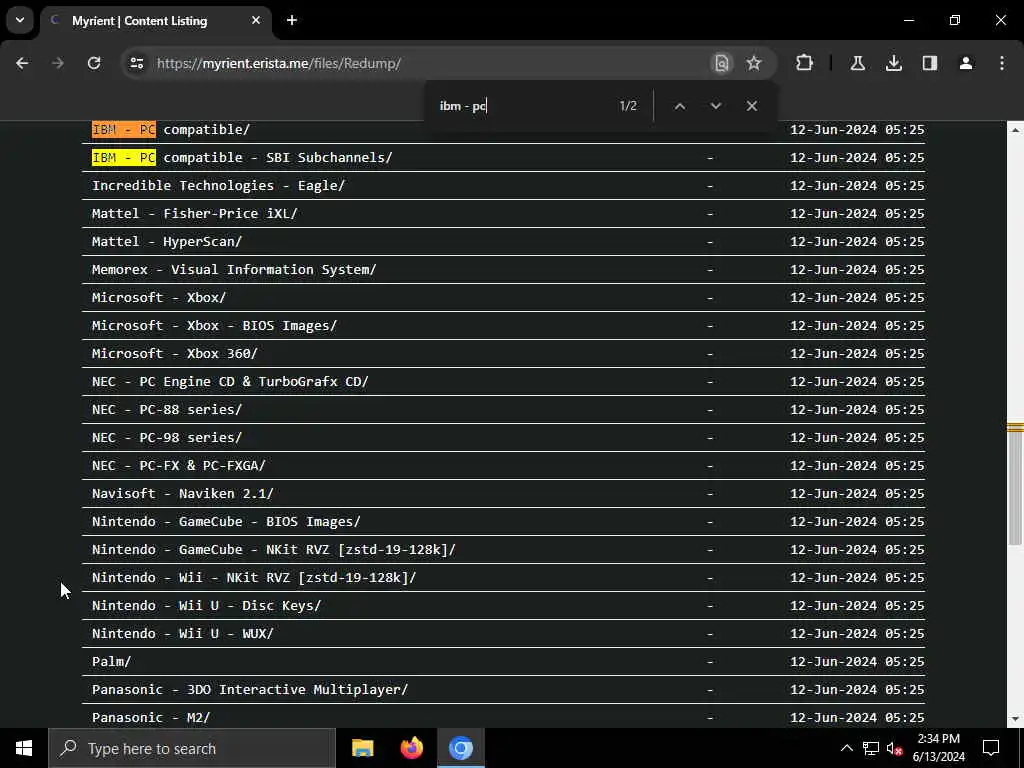Open Nintendo - GameCube - NKit RVZ folder
This screenshot has width=1024, height=768.
click(x=274, y=550)
